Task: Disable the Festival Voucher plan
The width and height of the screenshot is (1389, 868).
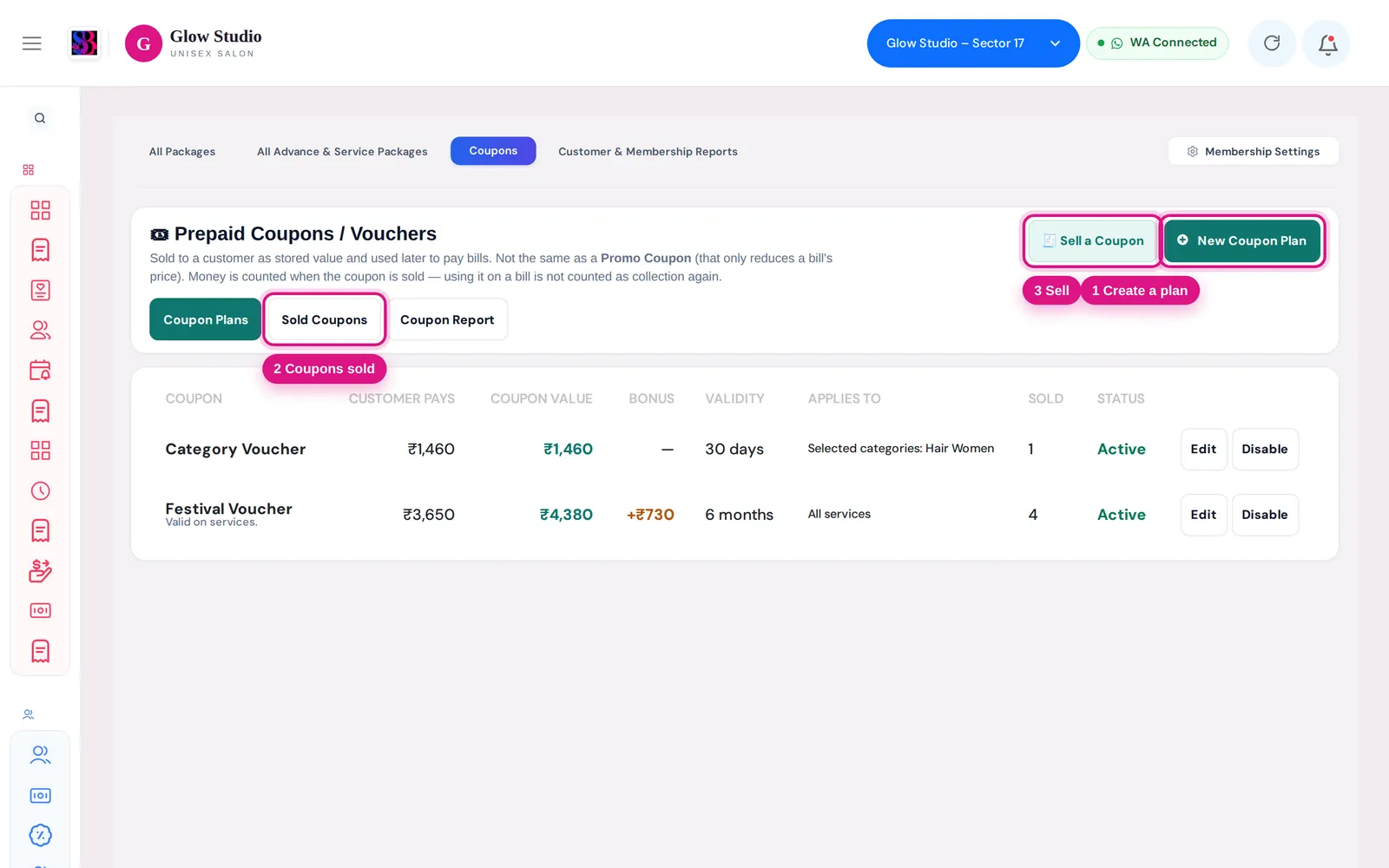Action: (1265, 515)
